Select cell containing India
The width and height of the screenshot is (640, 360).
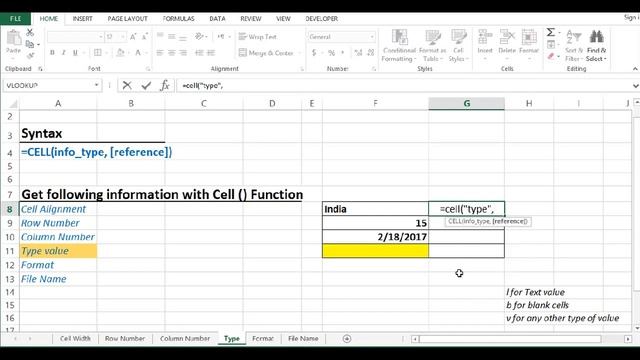point(375,209)
